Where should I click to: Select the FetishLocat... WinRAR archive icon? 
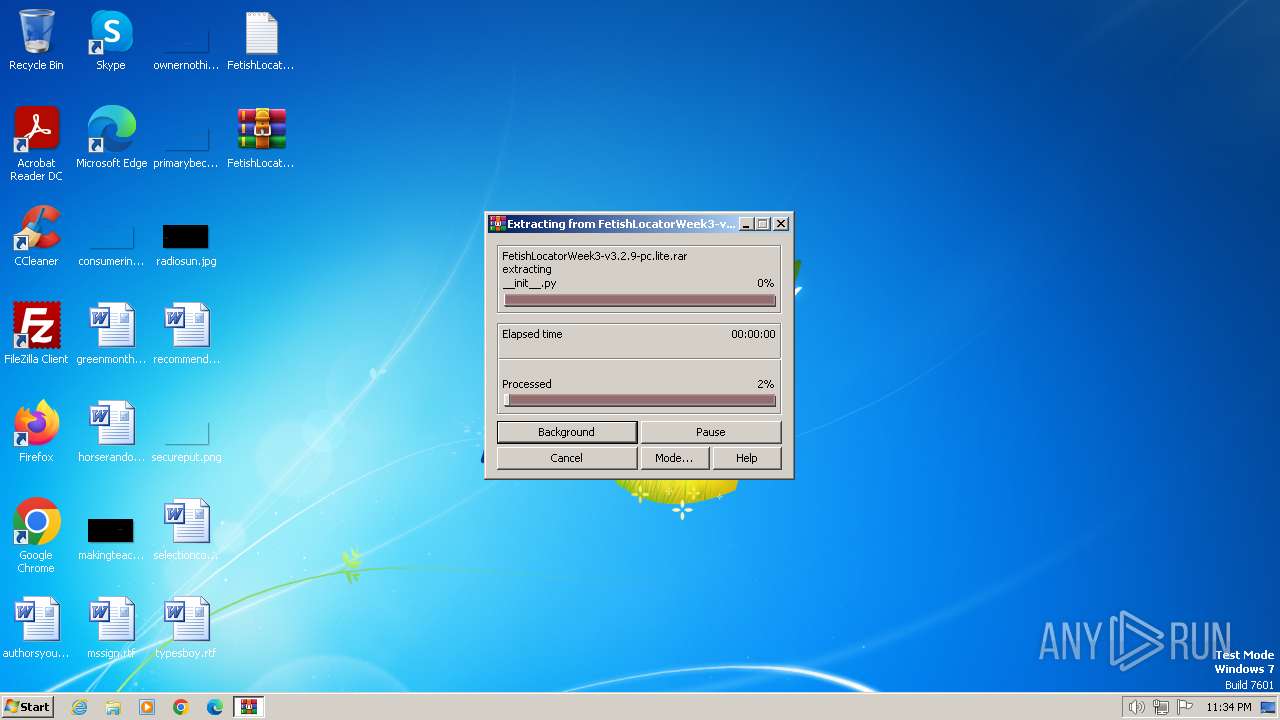point(261,139)
